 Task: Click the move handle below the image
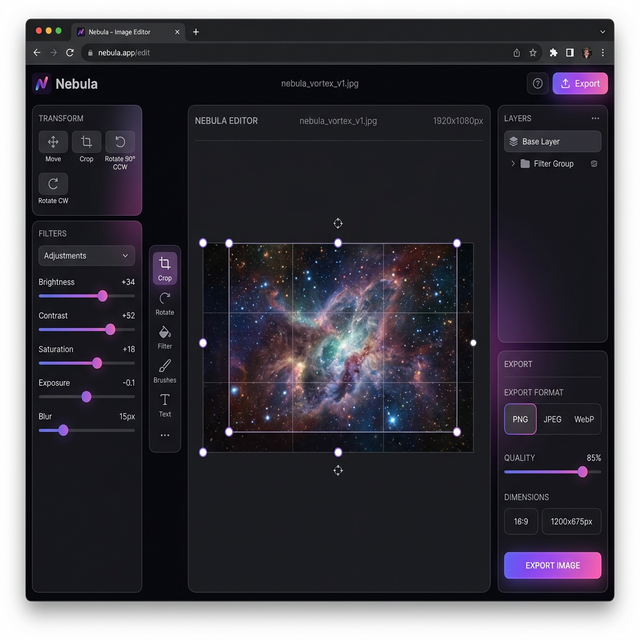[x=338, y=471]
